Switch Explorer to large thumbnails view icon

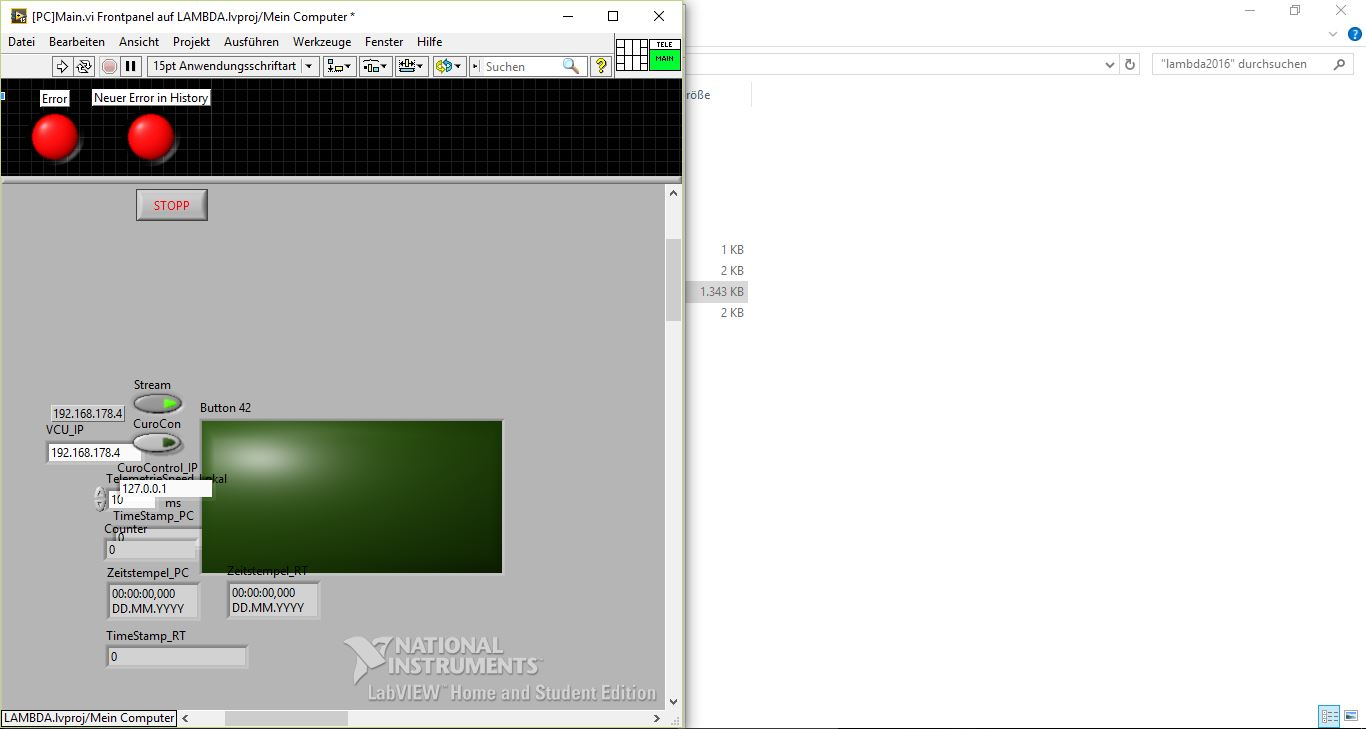coord(1351,716)
